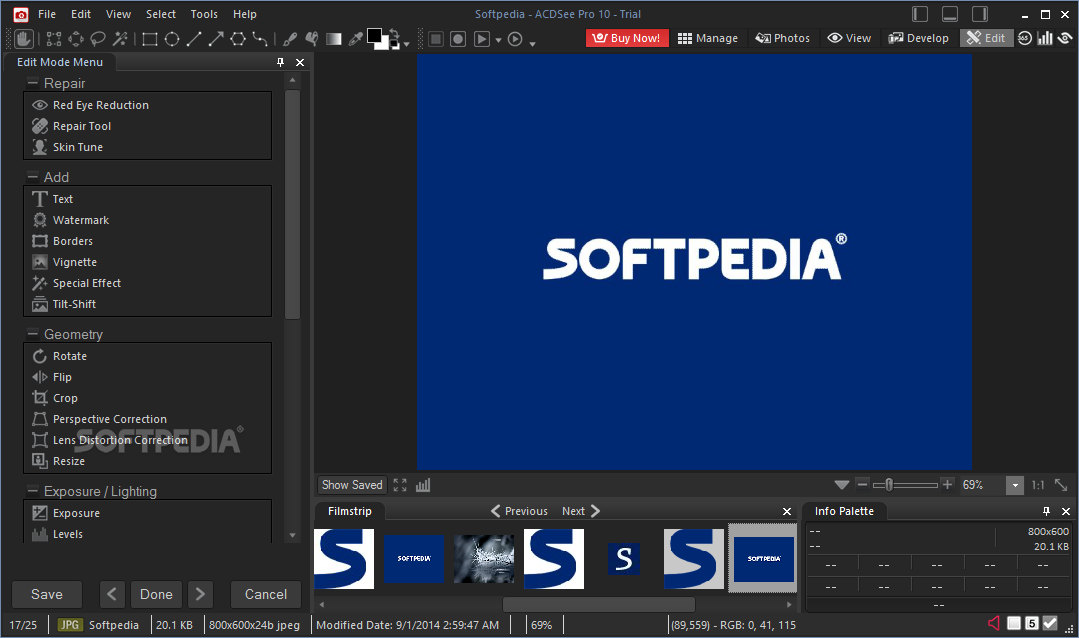1079x638 pixels.
Task: Collapse the Geometry group
Action: point(32,334)
